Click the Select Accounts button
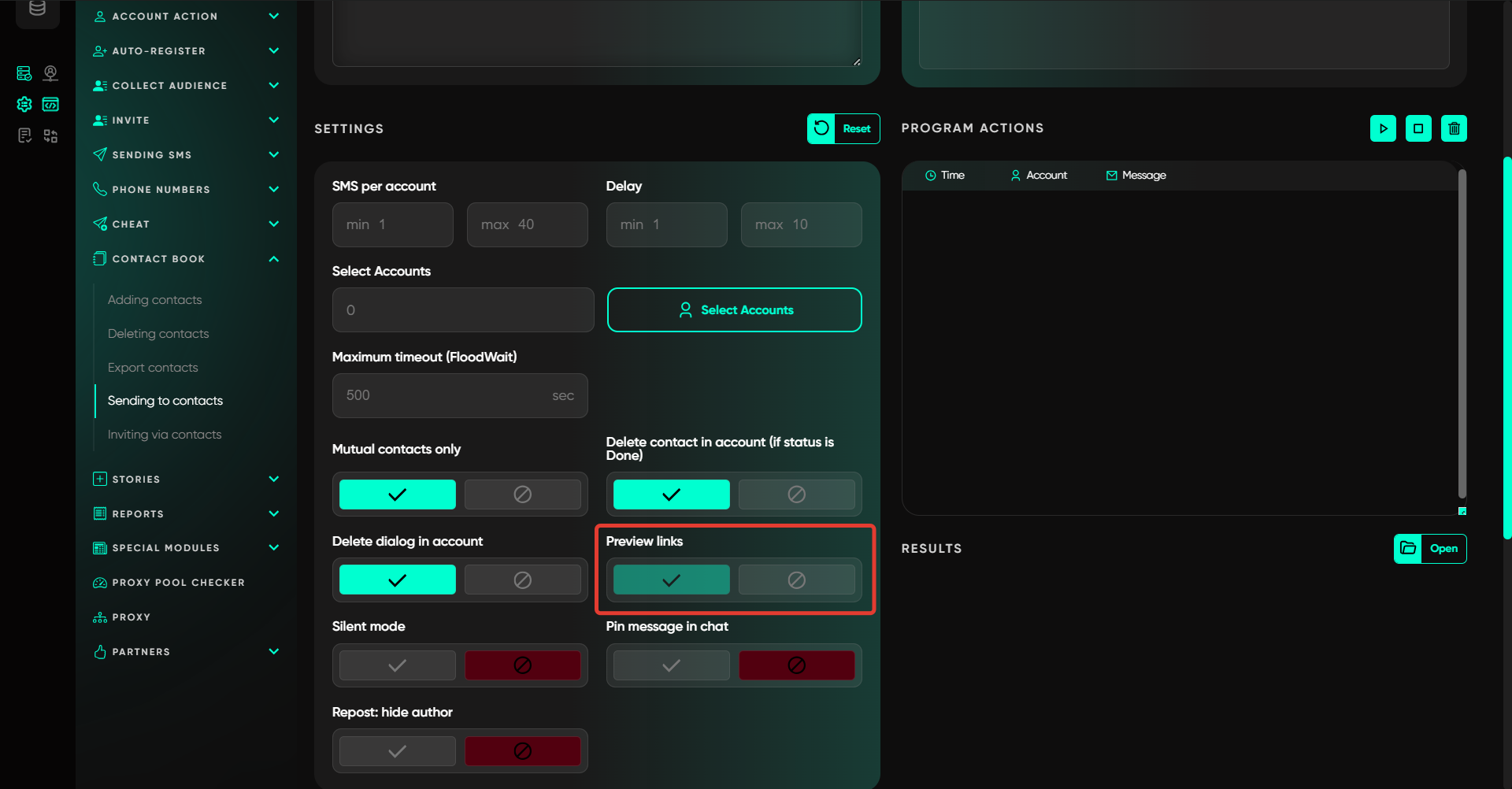The image size is (1512, 789). tap(734, 310)
